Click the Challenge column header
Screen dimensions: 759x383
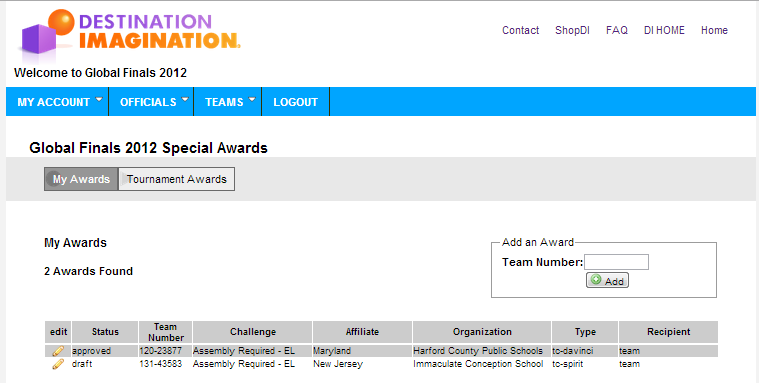tap(253, 332)
